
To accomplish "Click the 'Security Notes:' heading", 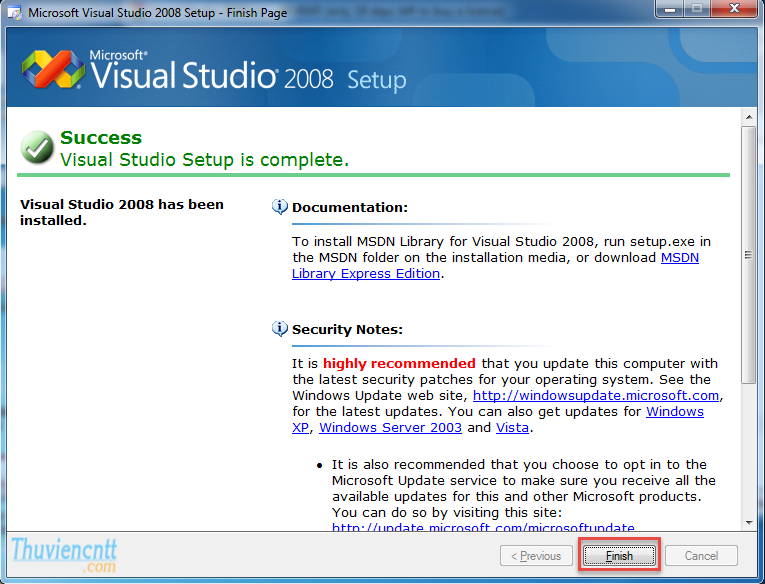I will point(347,329).
